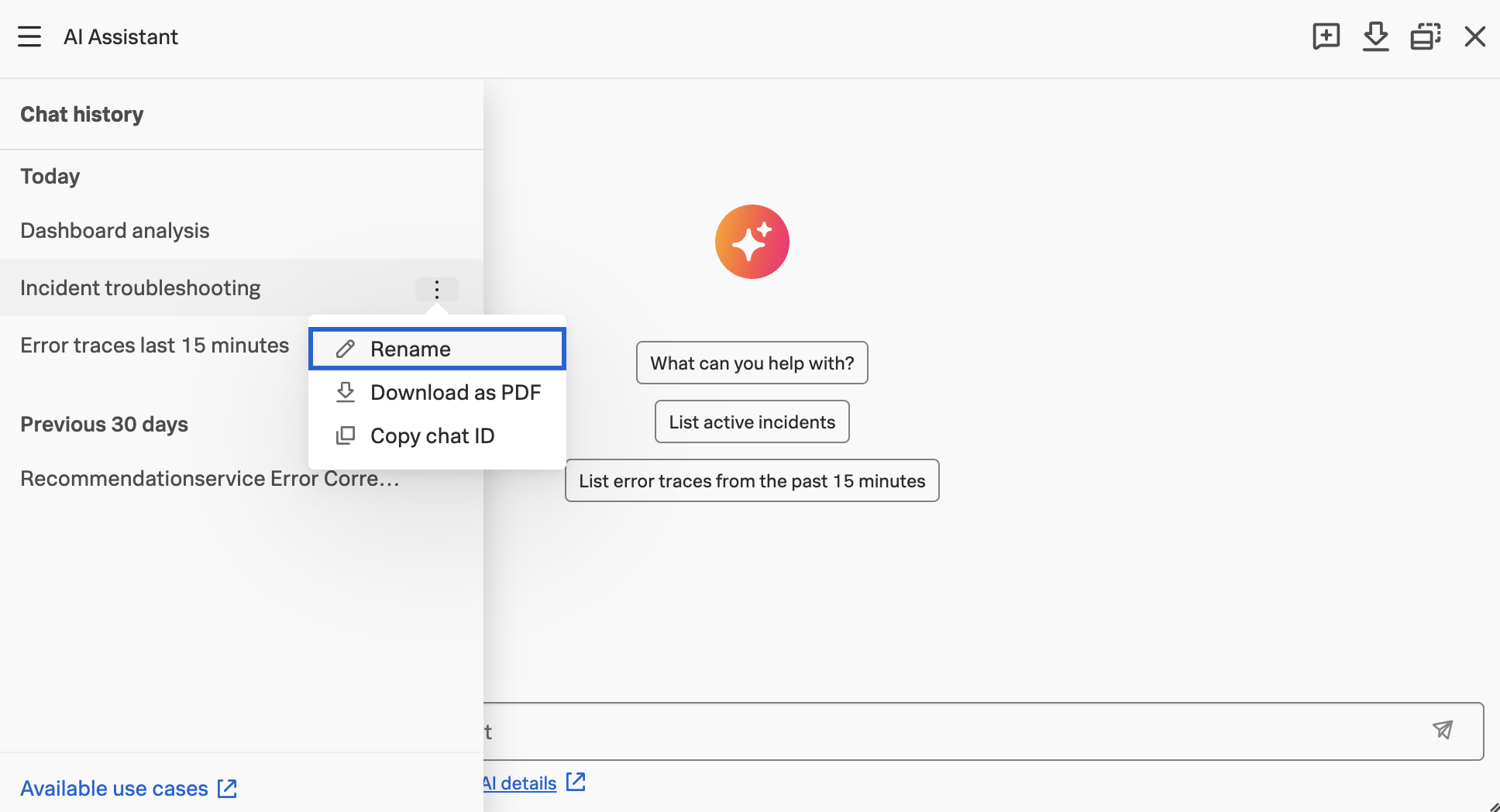Click the download chat icon in header
The image size is (1500, 812).
click(1375, 36)
